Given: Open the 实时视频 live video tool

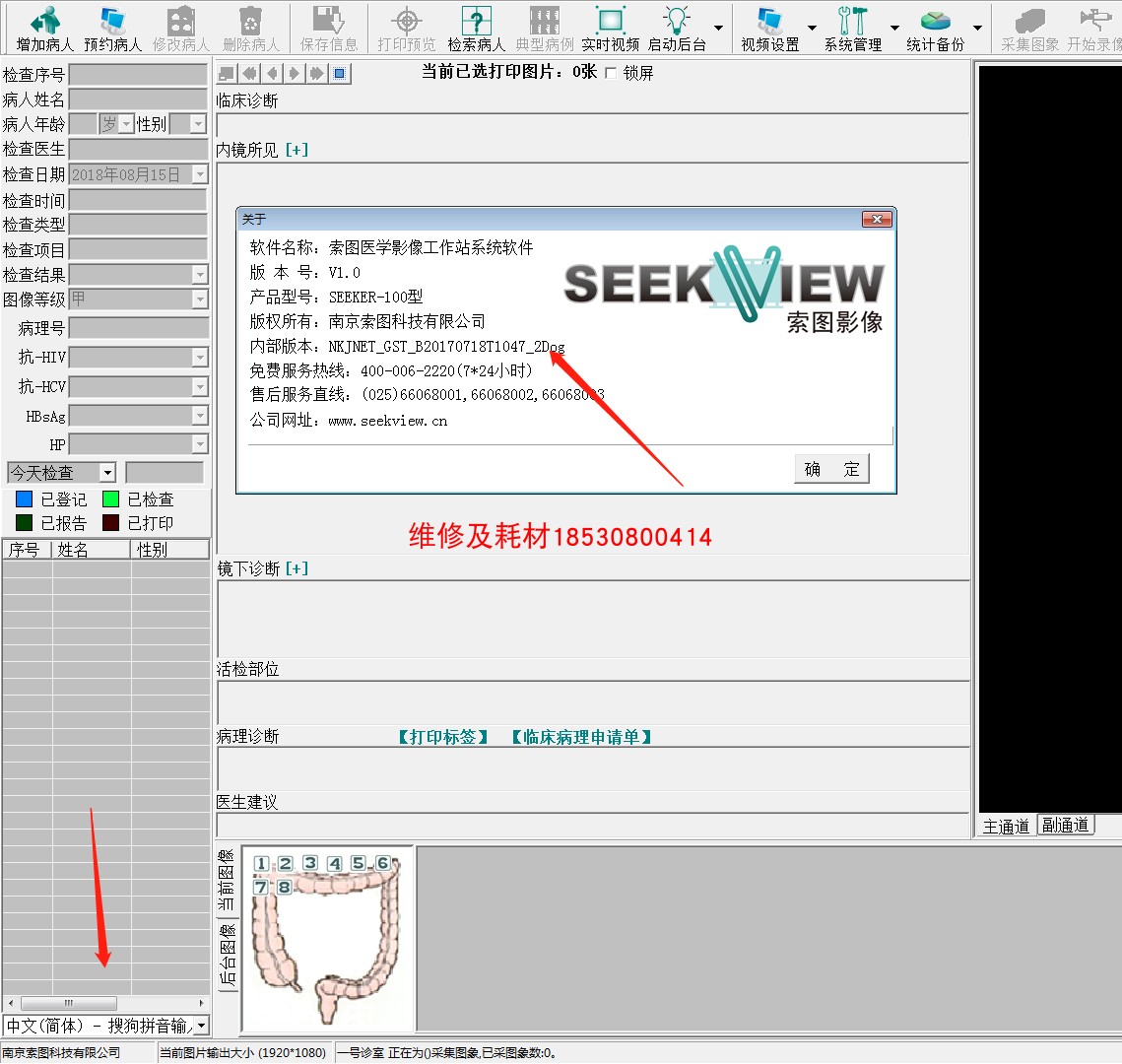Looking at the screenshot, I should click(x=610, y=28).
